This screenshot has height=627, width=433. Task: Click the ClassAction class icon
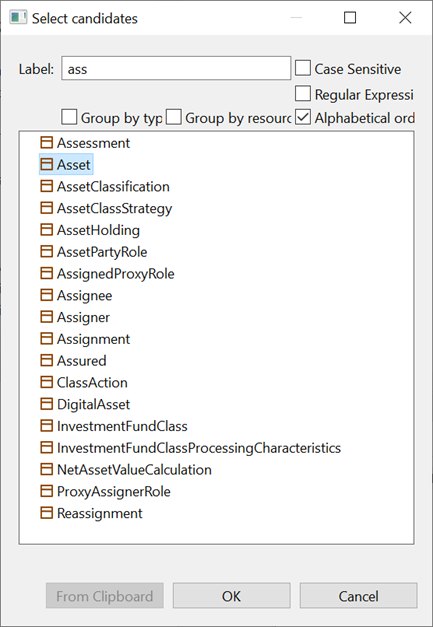pos(47,382)
